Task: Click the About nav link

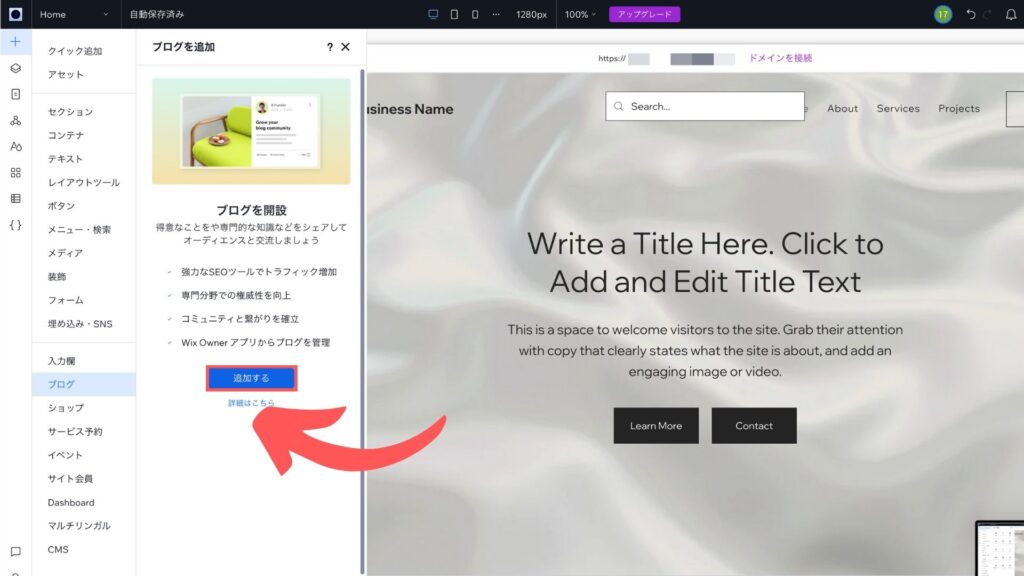Action: click(x=842, y=108)
